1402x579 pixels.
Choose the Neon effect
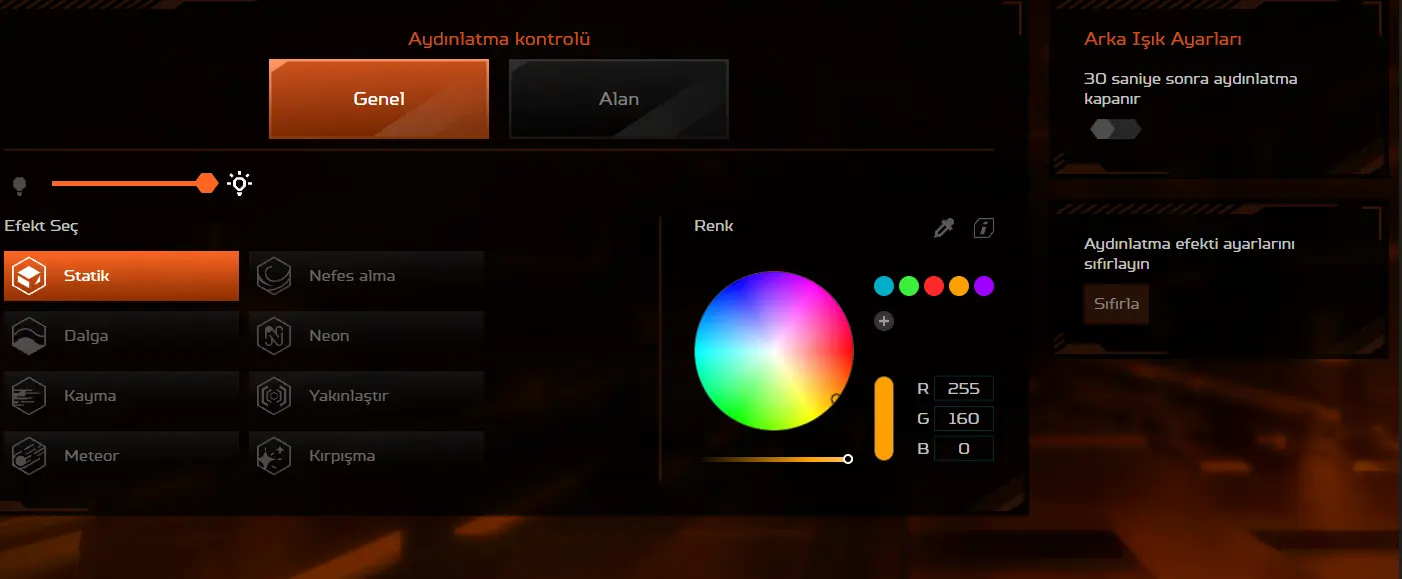point(367,336)
